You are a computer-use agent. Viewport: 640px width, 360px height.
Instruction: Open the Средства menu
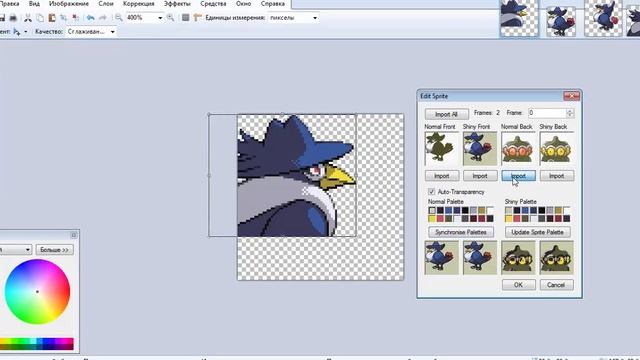click(x=213, y=4)
